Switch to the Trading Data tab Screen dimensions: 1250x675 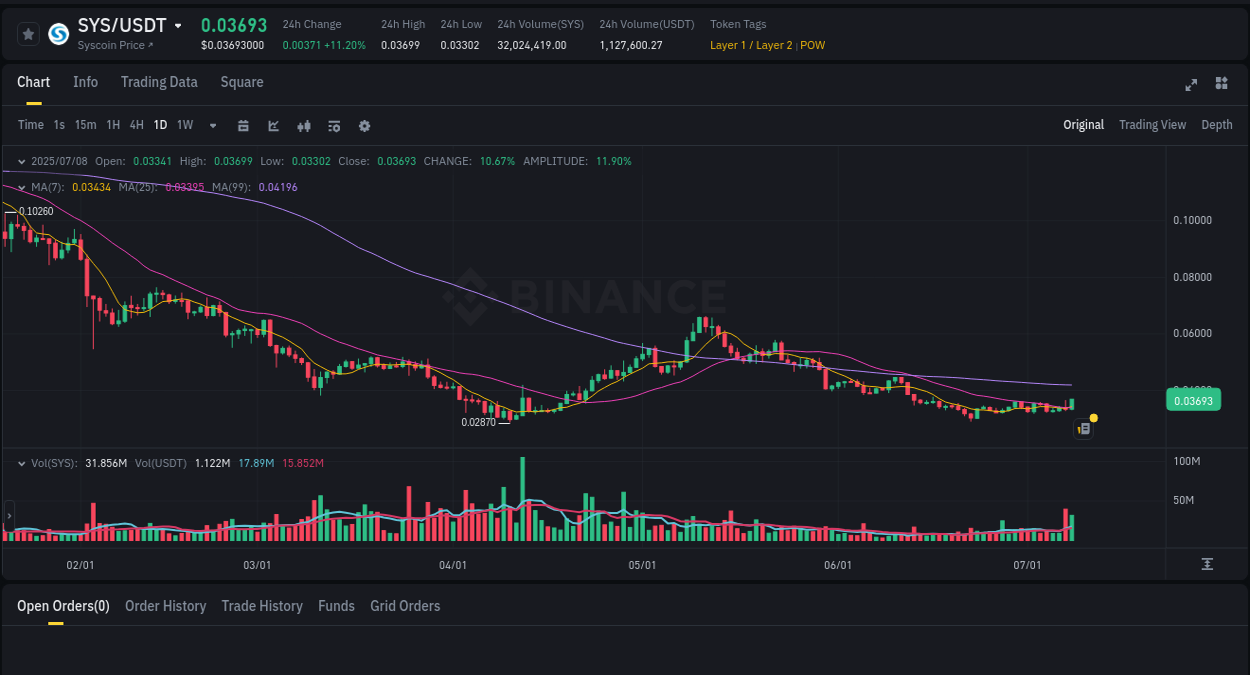159,82
